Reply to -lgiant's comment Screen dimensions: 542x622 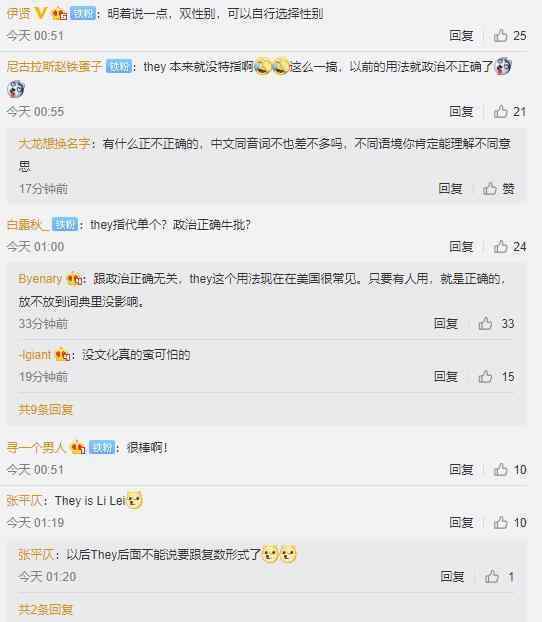[446, 376]
